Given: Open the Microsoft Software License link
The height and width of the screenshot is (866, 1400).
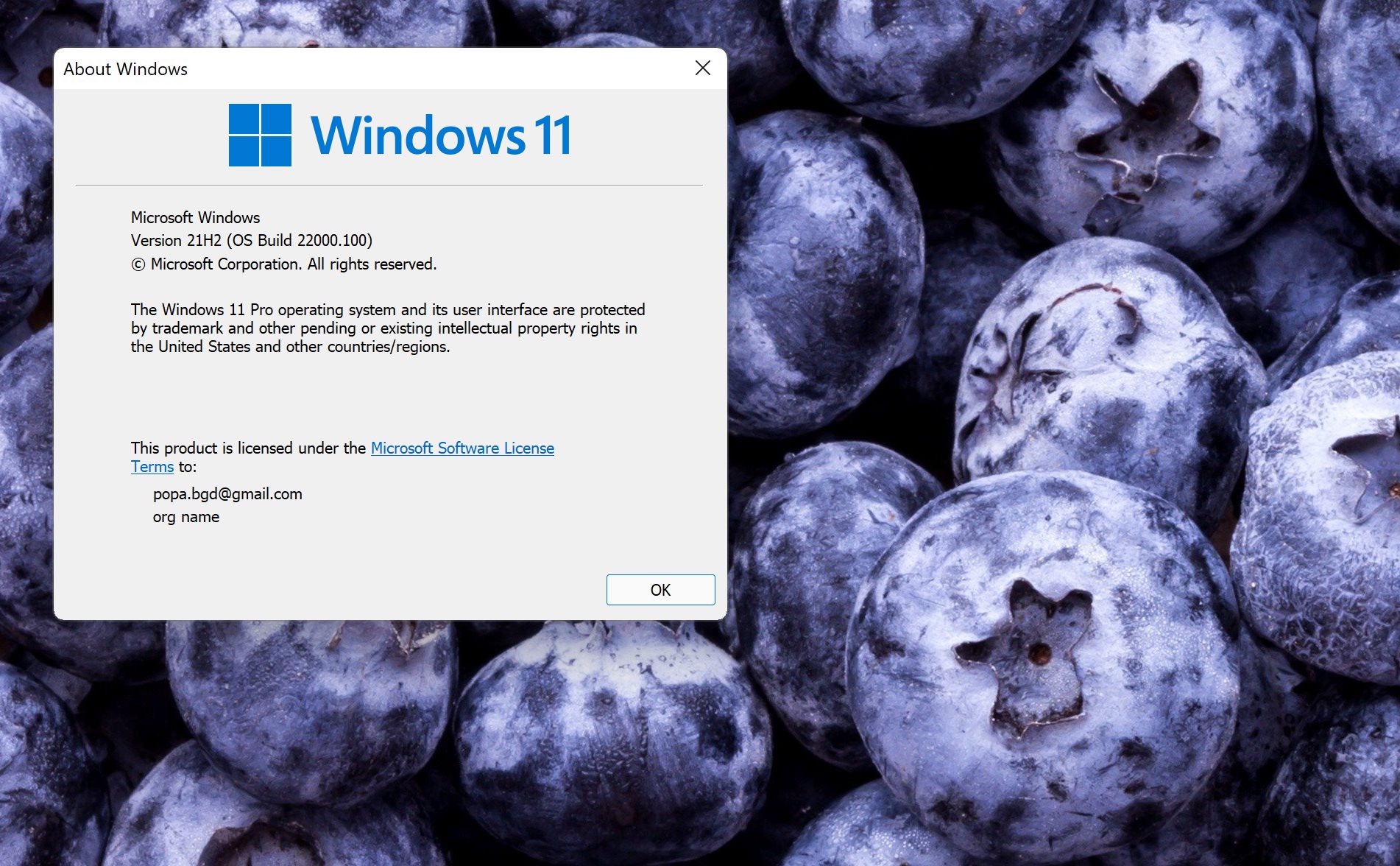Looking at the screenshot, I should (462, 448).
